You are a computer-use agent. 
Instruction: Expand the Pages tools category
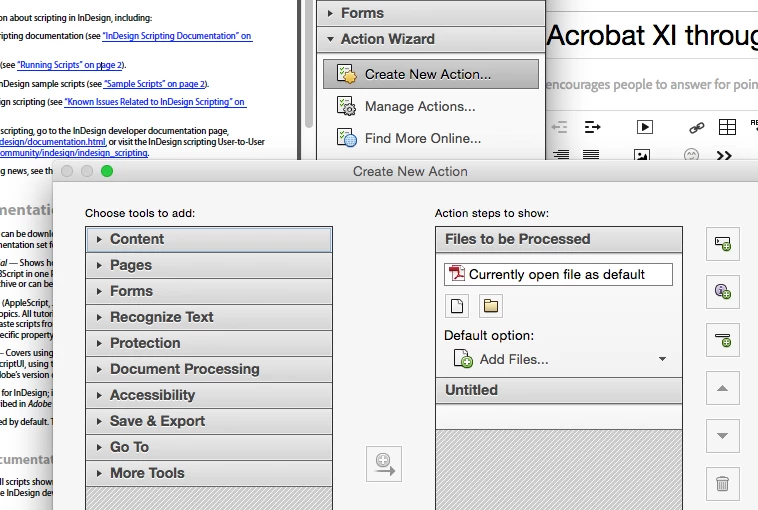[x=209, y=265]
